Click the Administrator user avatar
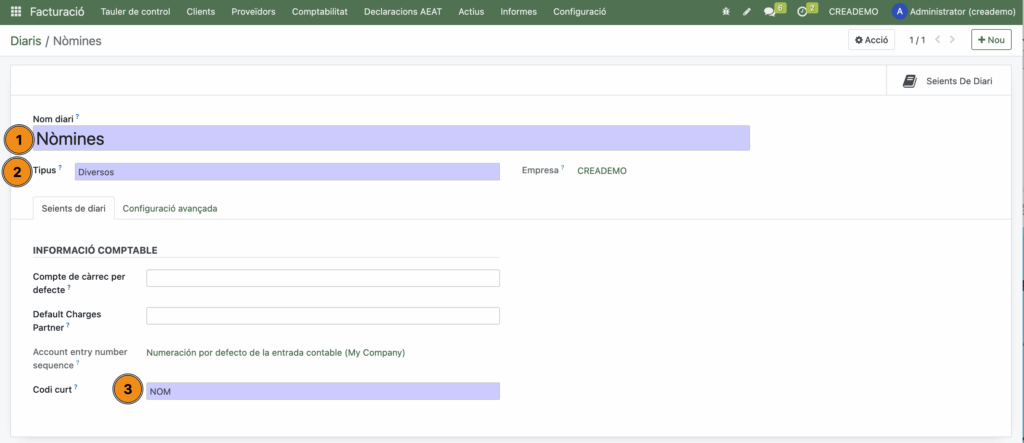The width and height of the screenshot is (1024, 443). 899,12
